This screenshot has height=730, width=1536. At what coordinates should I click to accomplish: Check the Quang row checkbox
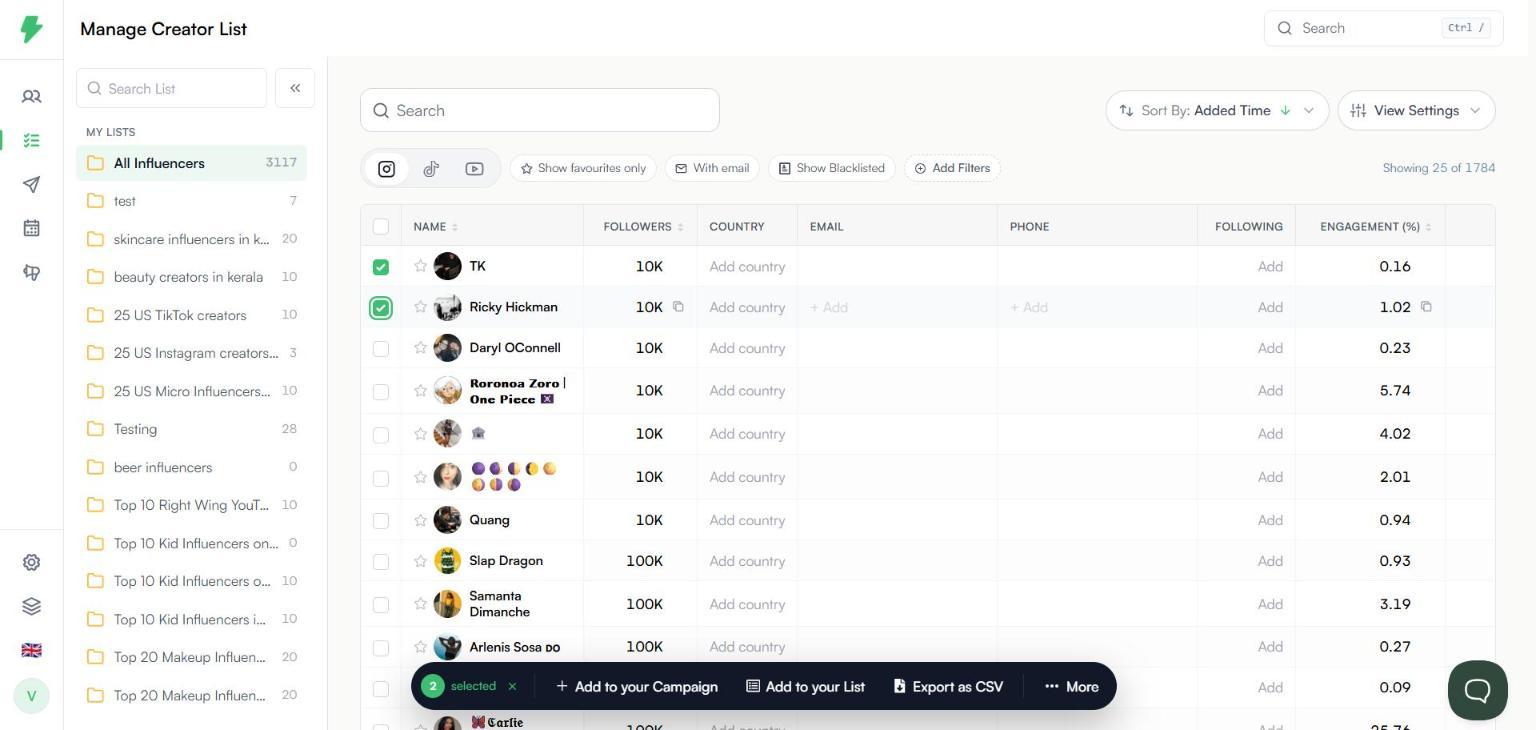(381, 521)
